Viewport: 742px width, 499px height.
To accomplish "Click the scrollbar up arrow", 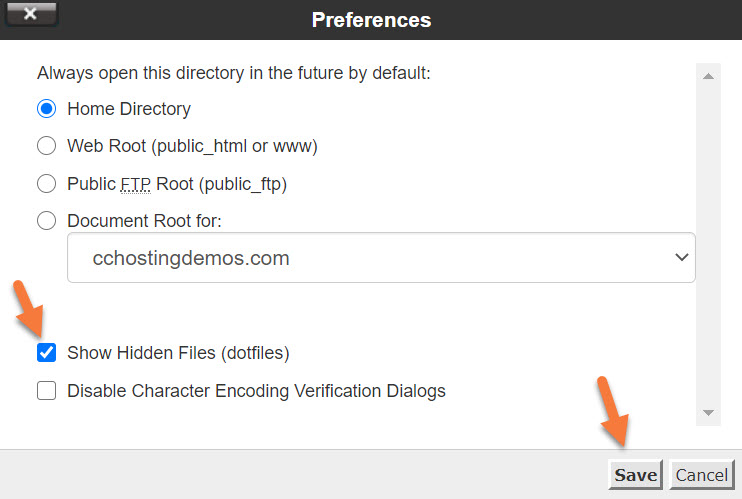I will (708, 77).
